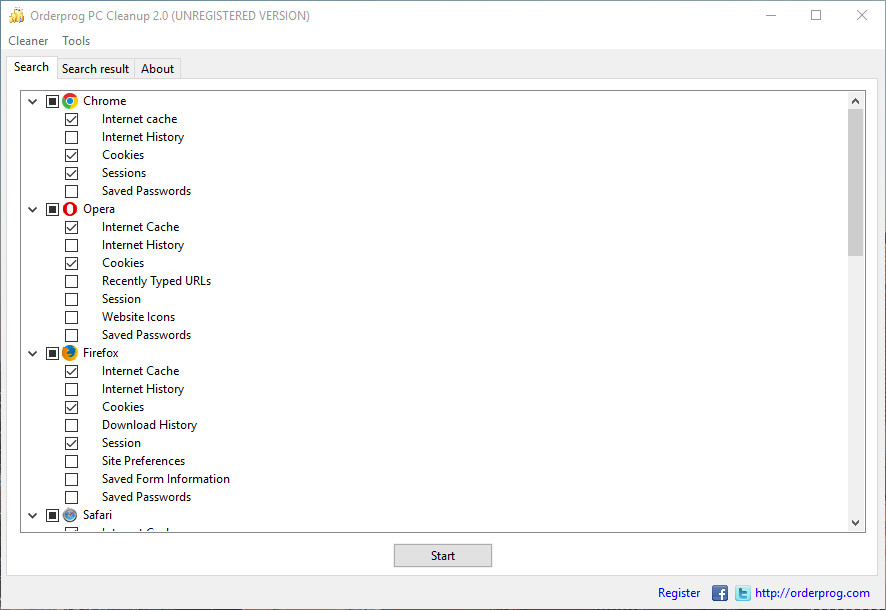
Task: Switch to the About tab
Action: [x=158, y=69]
